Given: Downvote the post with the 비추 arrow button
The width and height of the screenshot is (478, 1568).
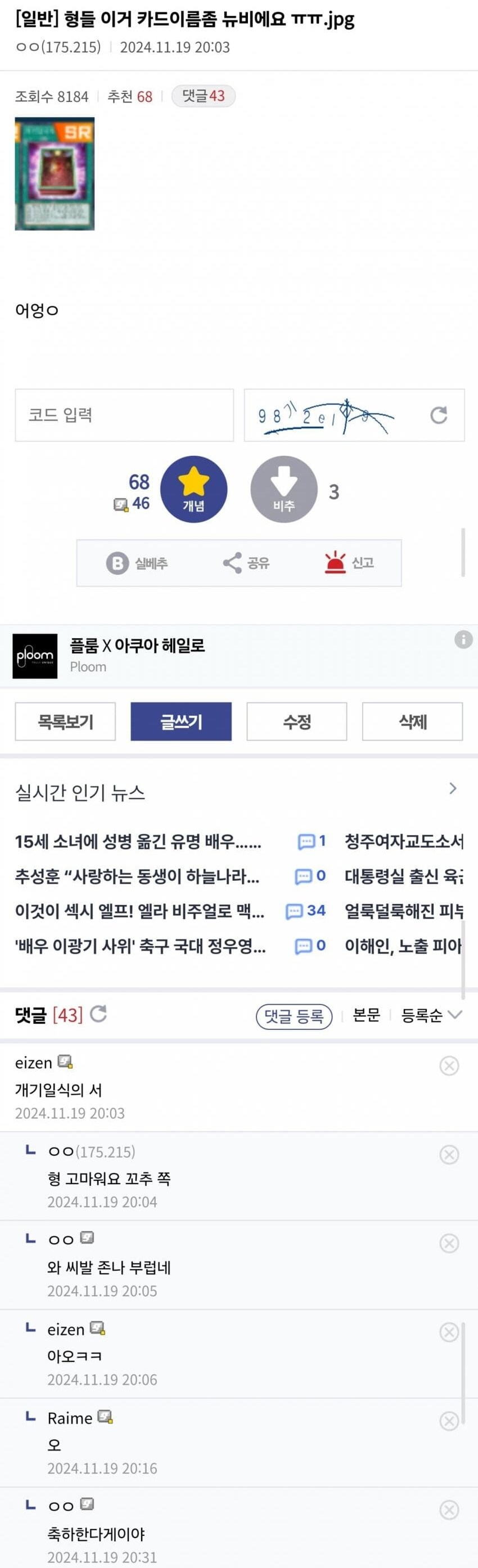Looking at the screenshot, I should (x=284, y=490).
